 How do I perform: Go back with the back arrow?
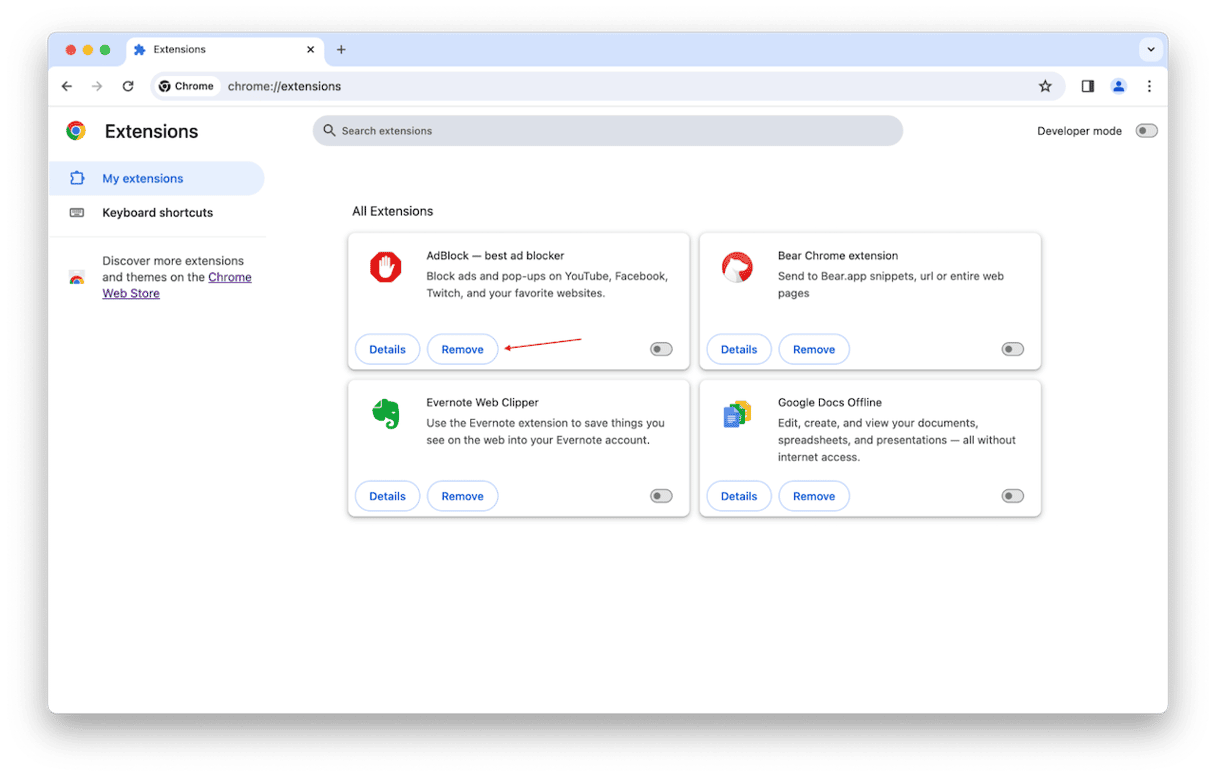pos(67,86)
